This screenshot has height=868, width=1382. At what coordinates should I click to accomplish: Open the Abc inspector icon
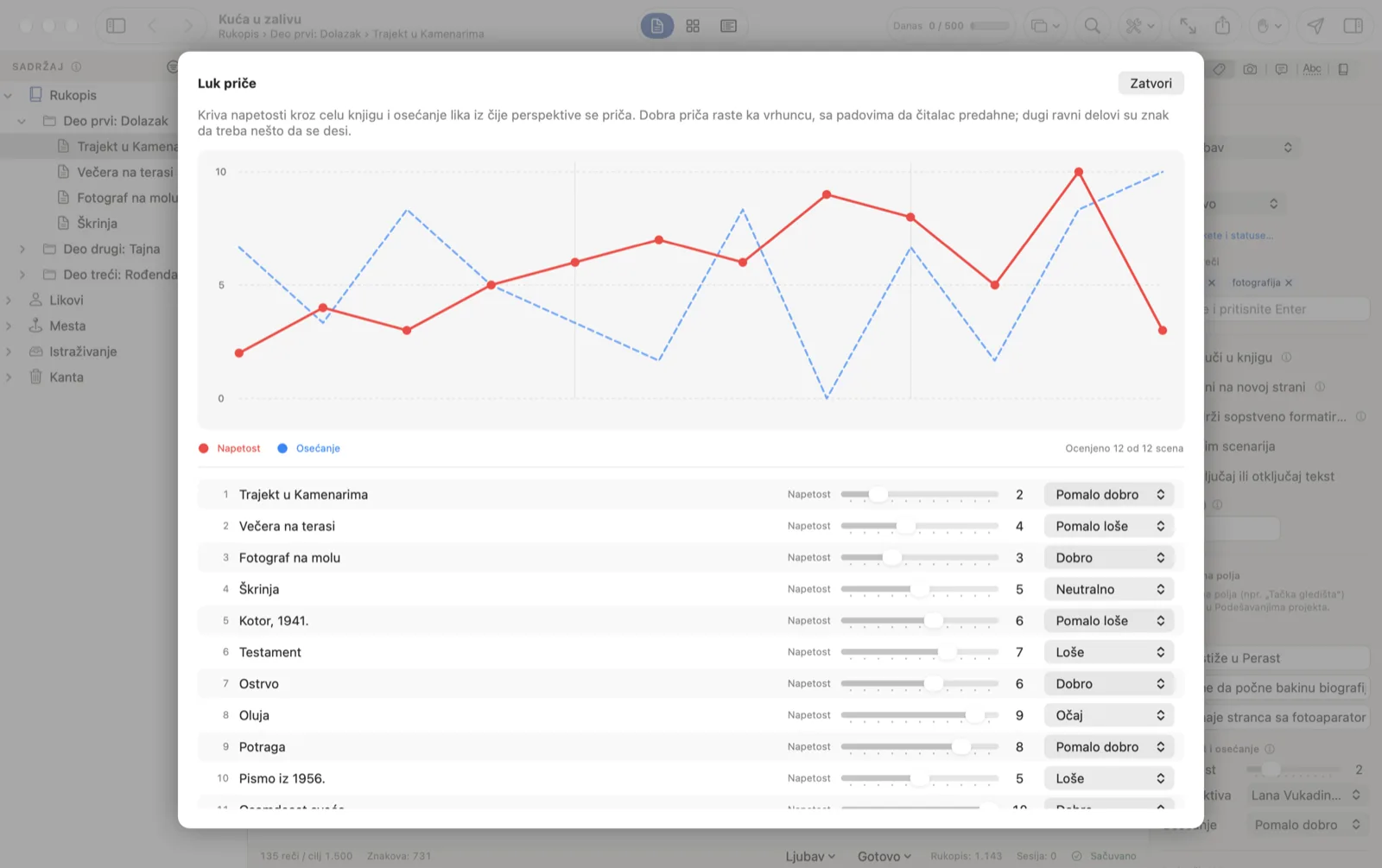1312,69
